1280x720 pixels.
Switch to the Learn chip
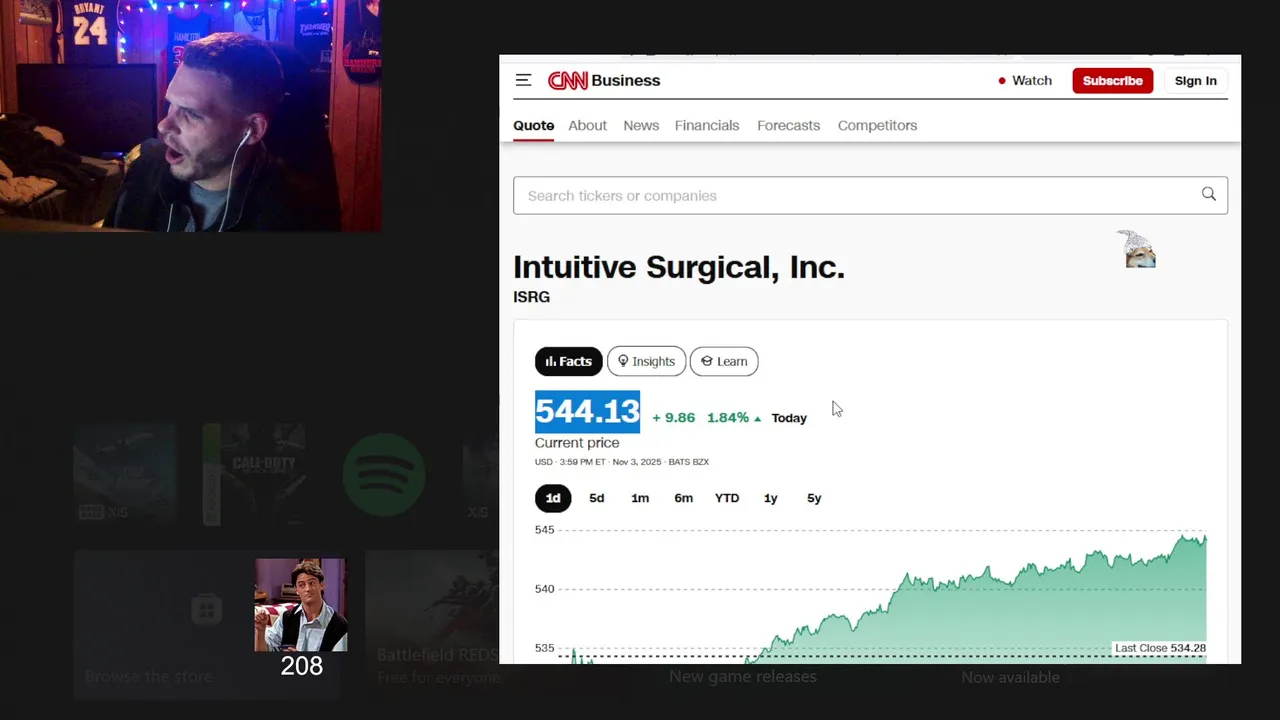pos(724,361)
